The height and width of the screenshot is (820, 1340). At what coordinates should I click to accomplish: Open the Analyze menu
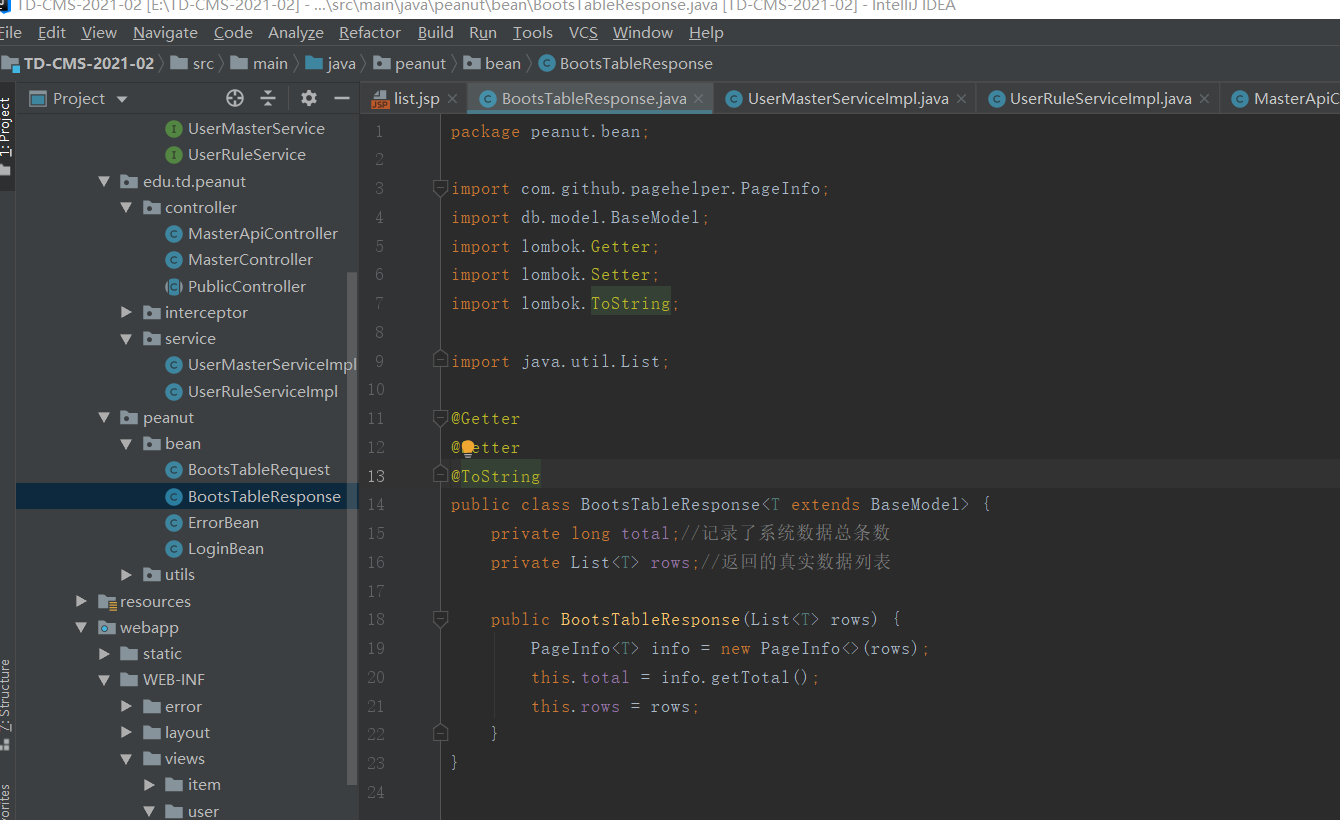click(296, 32)
